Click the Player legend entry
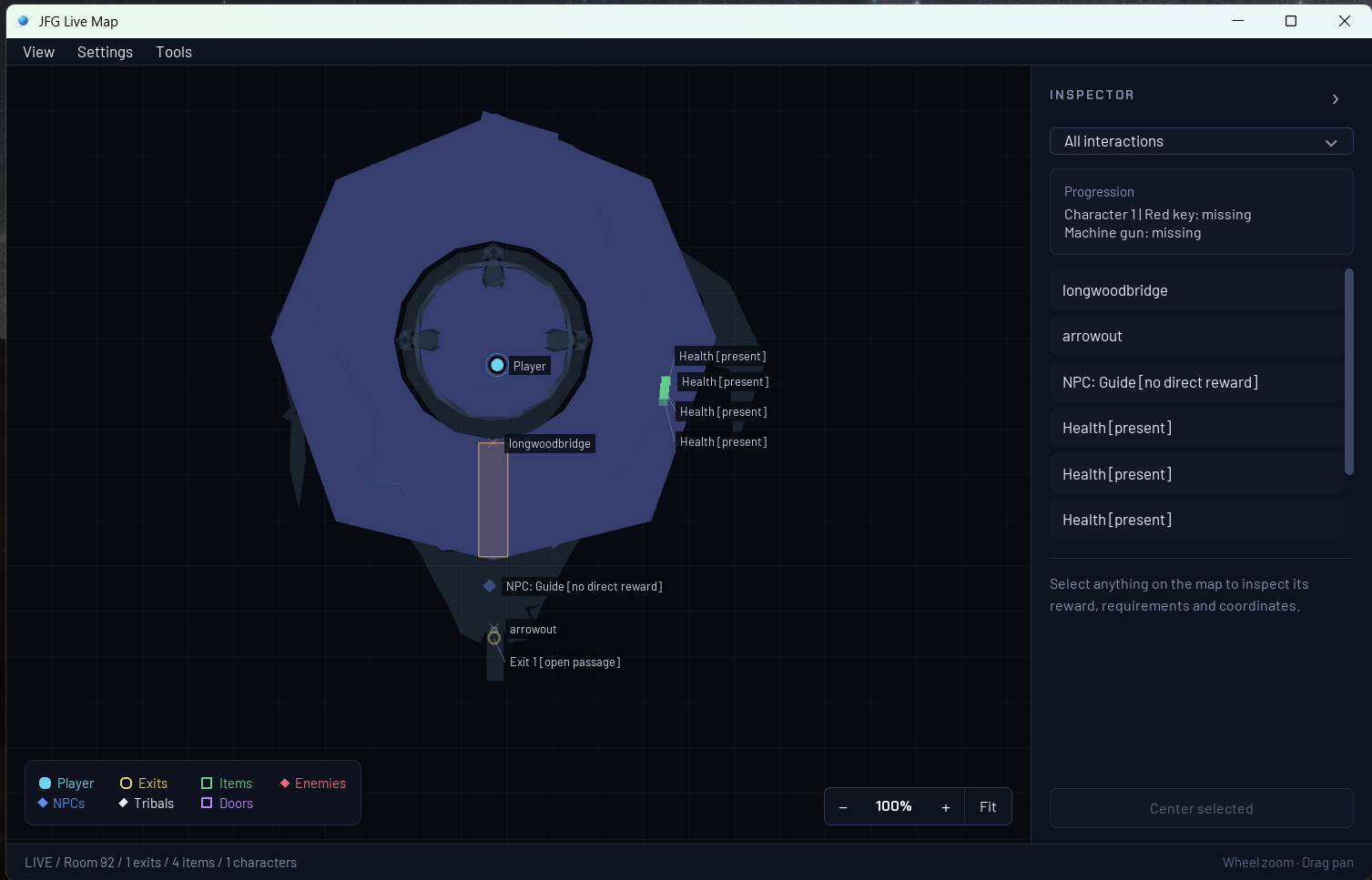Image resolution: width=1372 pixels, height=880 pixels. [x=66, y=784]
